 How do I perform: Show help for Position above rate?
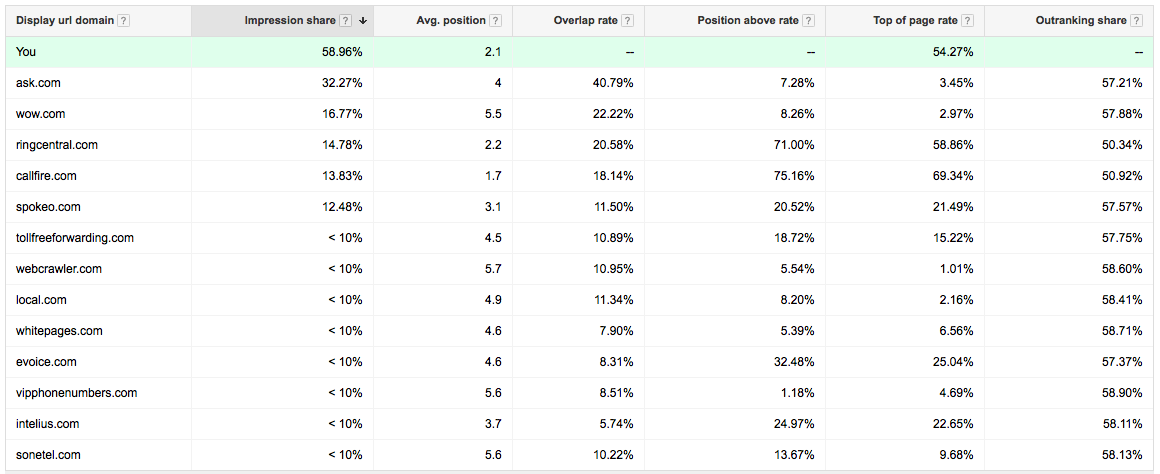pos(809,21)
